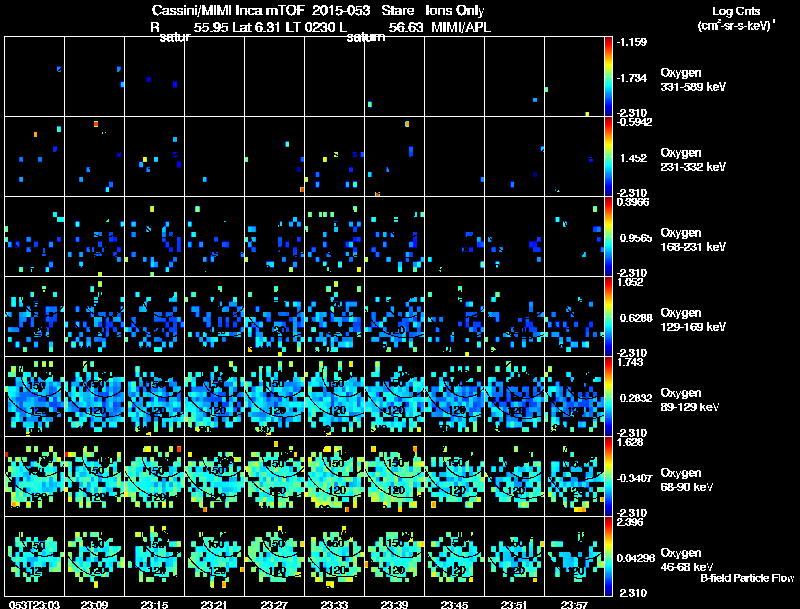Click the 23:57 time axis label
The image size is (800, 609).
pos(574,604)
